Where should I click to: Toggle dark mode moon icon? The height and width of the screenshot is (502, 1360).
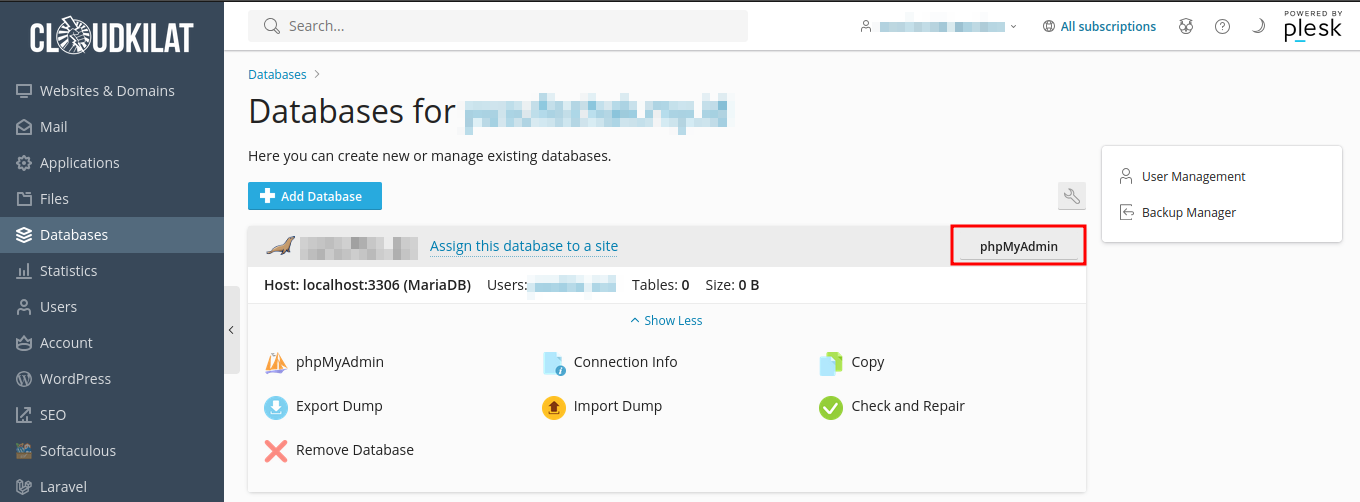1258,27
